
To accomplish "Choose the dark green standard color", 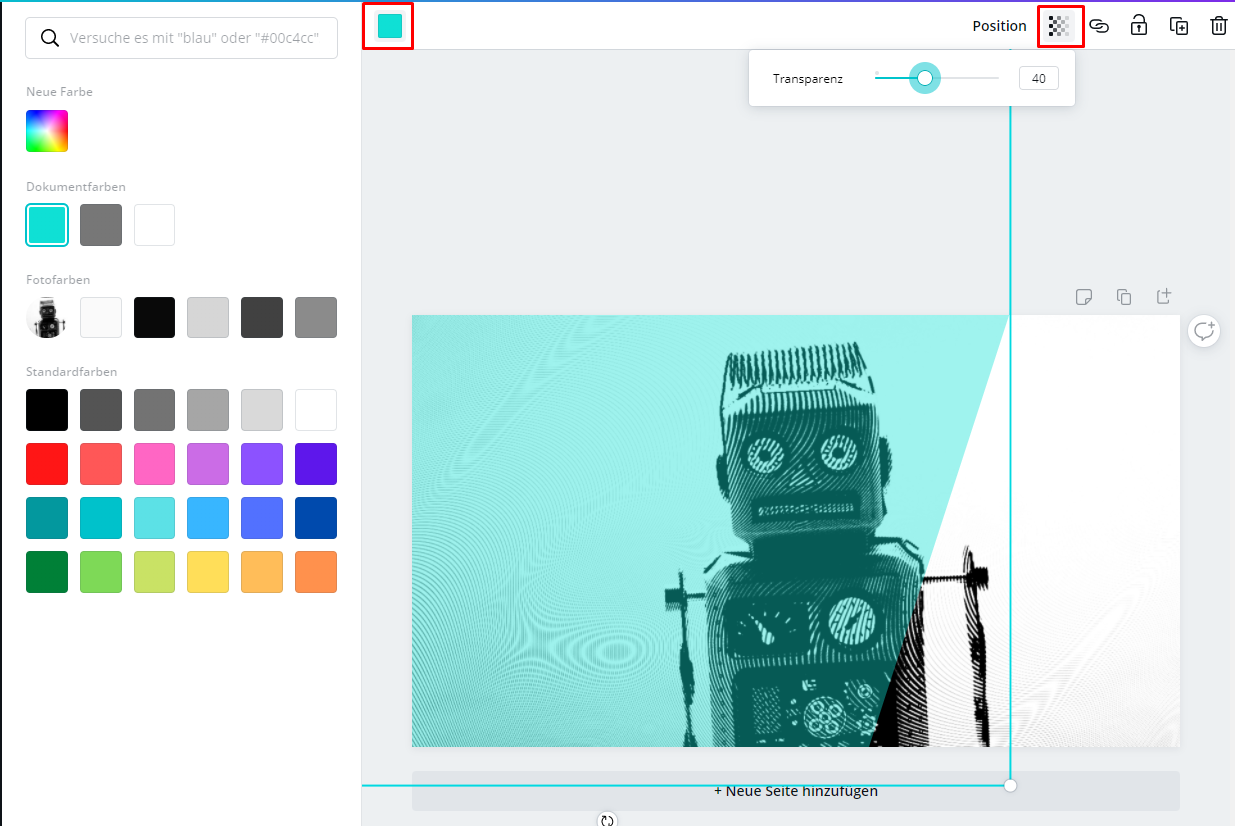I will 47,572.
